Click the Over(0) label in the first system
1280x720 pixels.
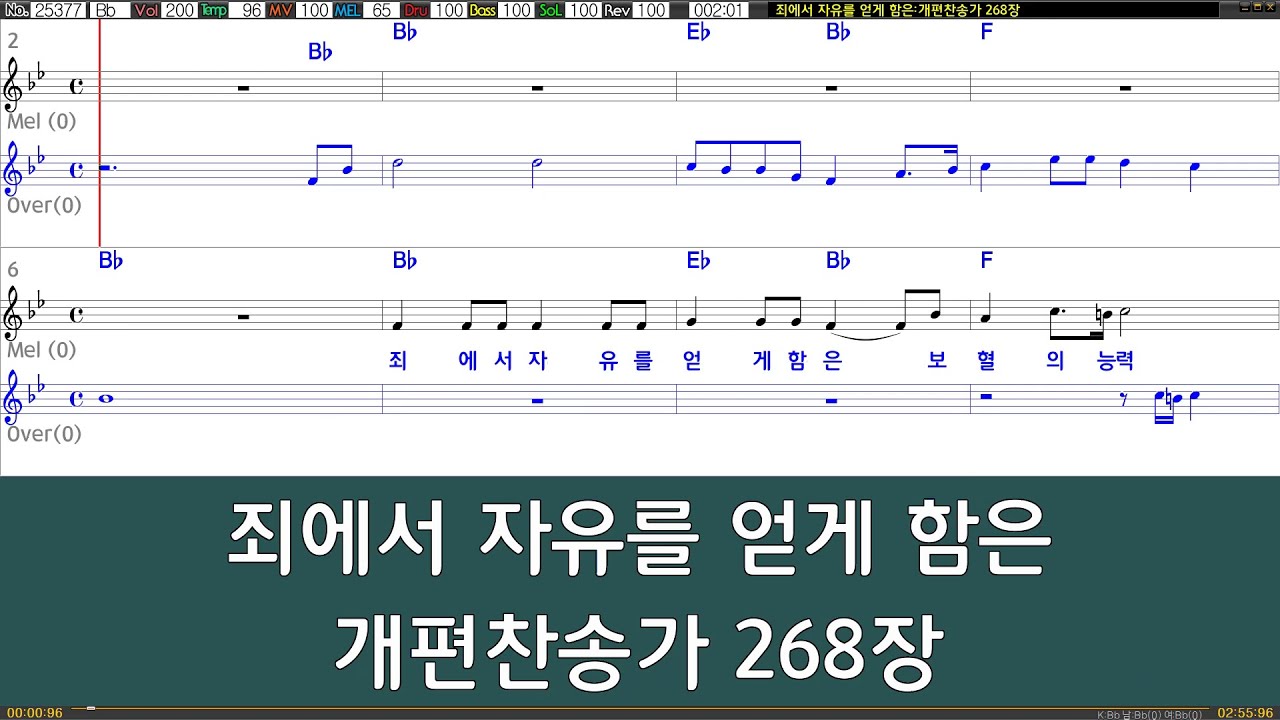(x=44, y=205)
